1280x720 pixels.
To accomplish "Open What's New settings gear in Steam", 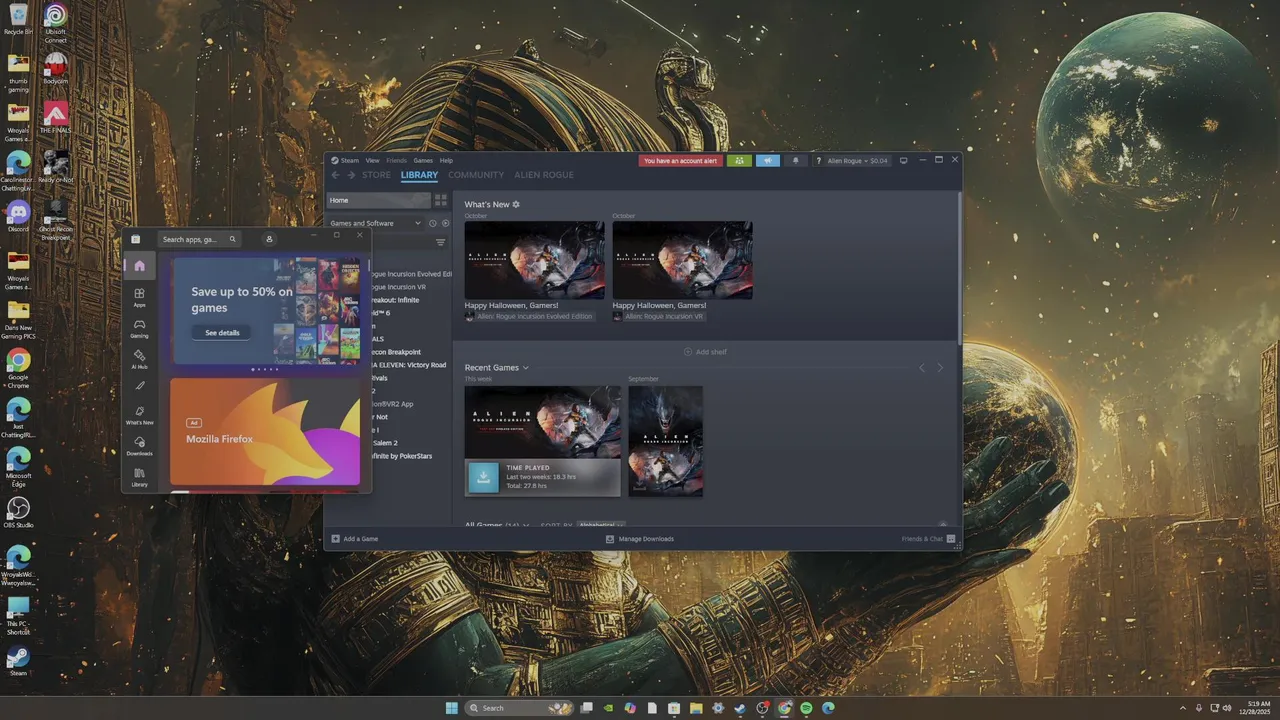I will point(516,204).
